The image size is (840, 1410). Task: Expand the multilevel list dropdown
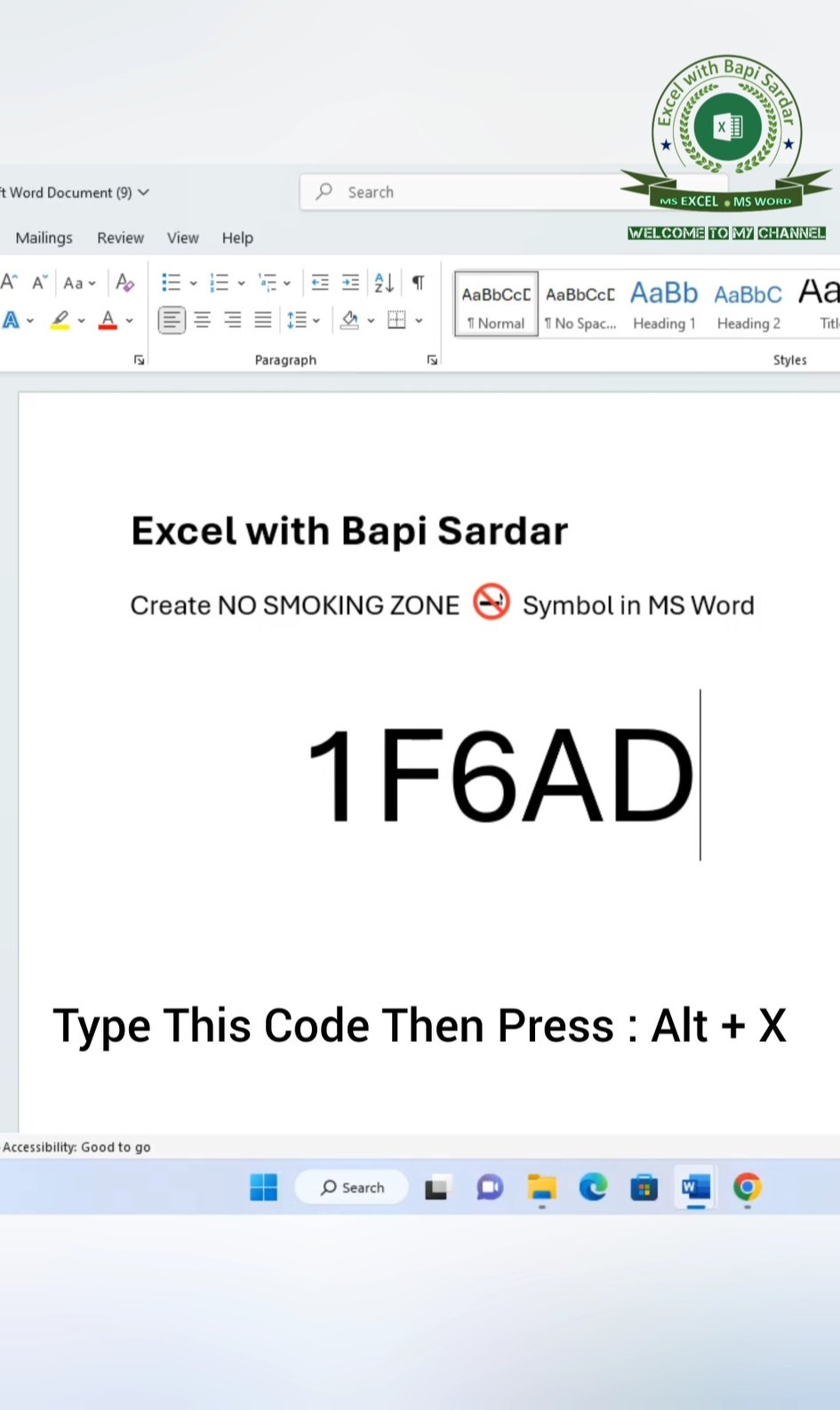click(287, 284)
